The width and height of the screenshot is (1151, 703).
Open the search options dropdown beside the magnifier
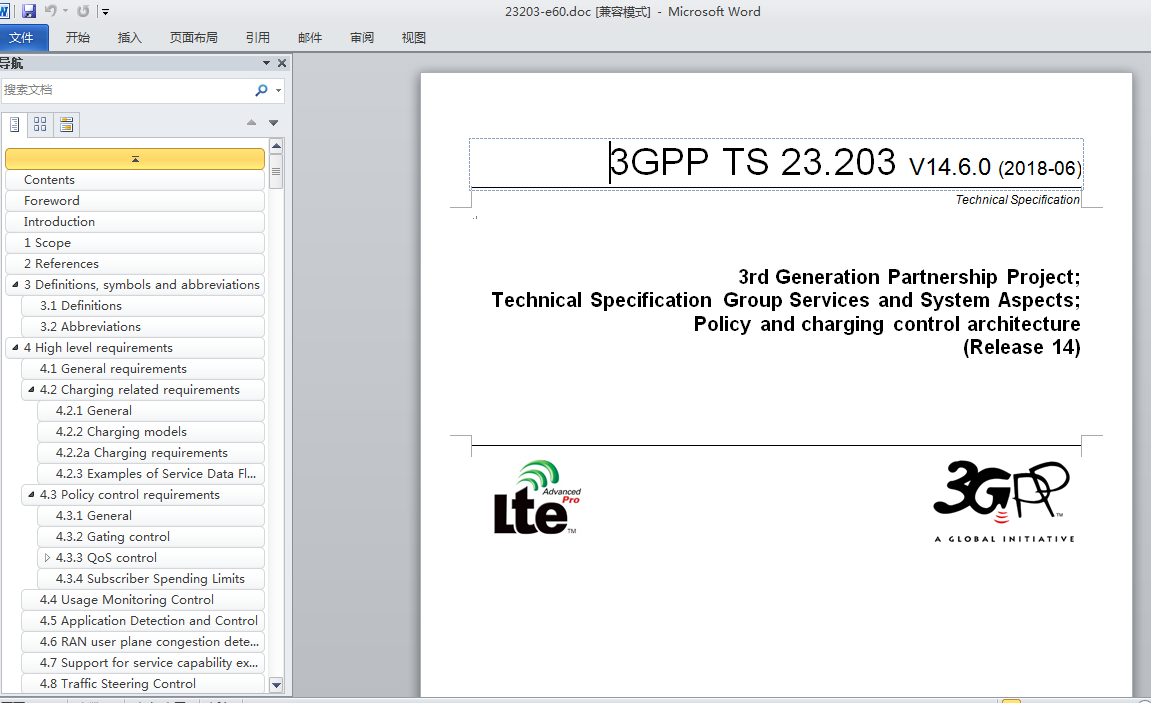pos(278,90)
